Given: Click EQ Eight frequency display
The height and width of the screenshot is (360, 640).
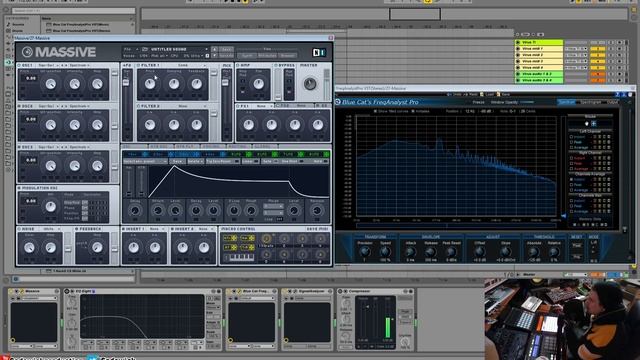Looking at the screenshot, I should 142,316.
